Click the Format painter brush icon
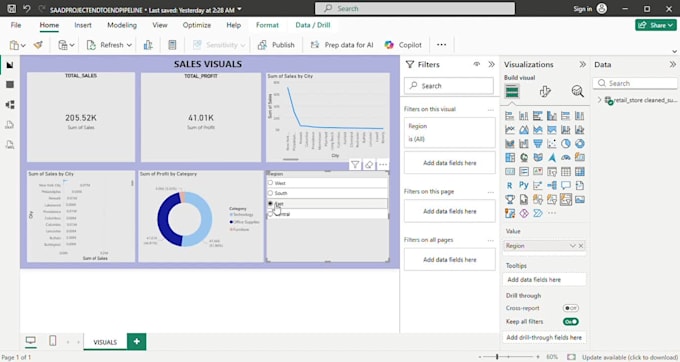Image resolution: width=680 pixels, height=362 pixels. coord(38,45)
